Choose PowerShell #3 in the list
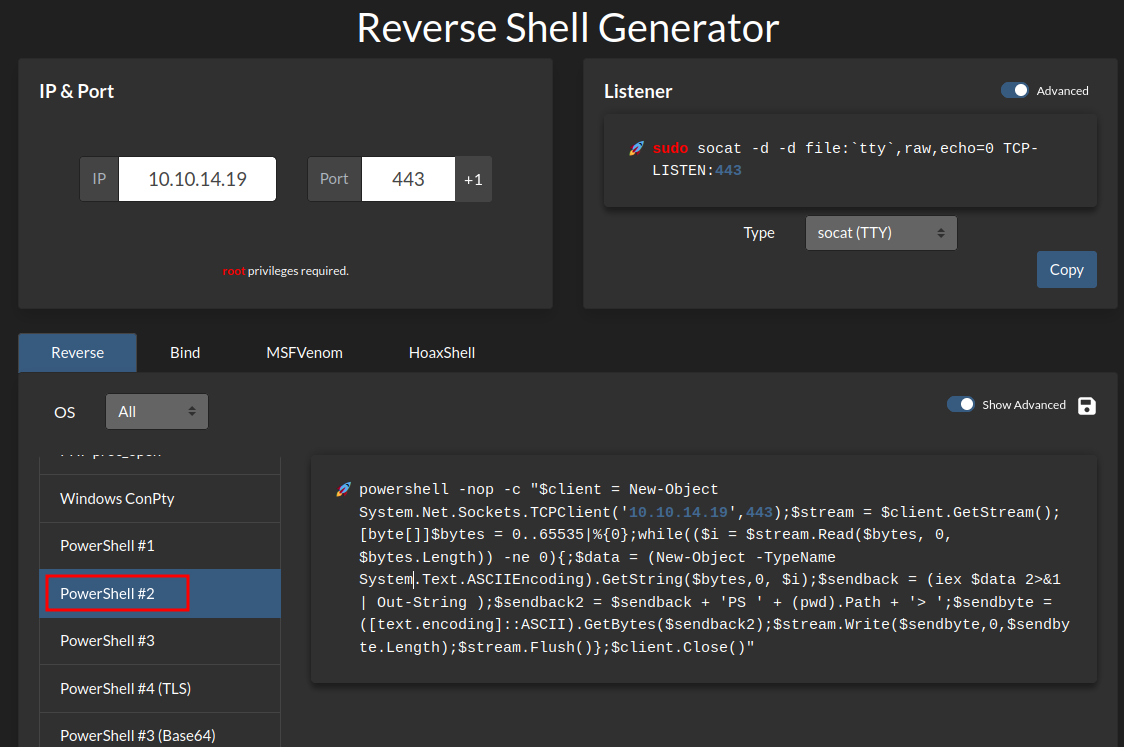The height and width of the screenshot is (747, 1124). point(160,641)
